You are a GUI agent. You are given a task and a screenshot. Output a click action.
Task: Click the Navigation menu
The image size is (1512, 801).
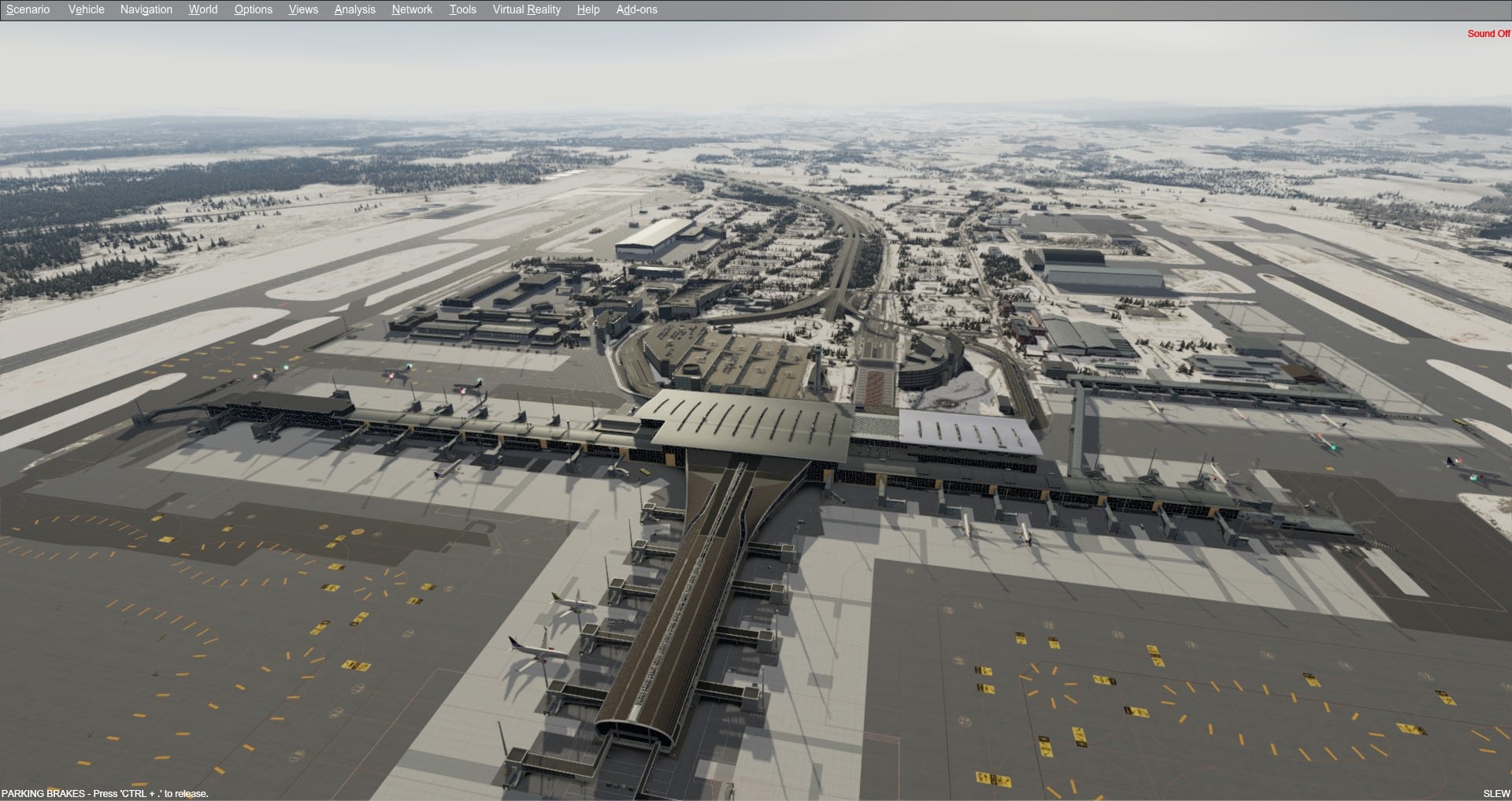click(x=146, y=9)
